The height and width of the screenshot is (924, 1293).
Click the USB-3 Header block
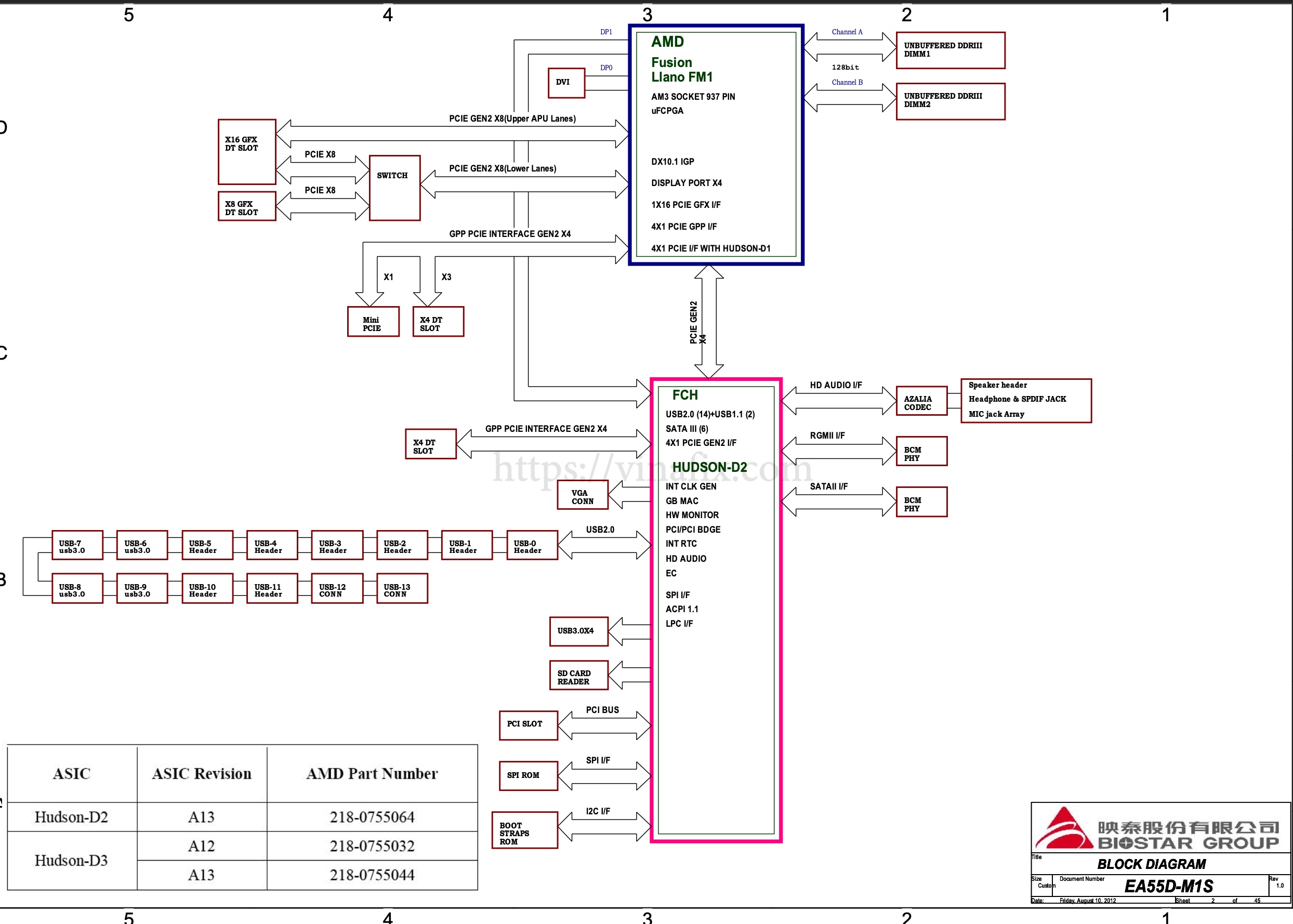tap(337, 545)
